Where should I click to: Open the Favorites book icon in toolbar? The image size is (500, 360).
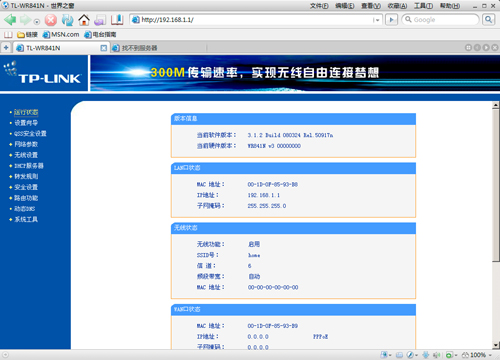click(x=117, y=20)
